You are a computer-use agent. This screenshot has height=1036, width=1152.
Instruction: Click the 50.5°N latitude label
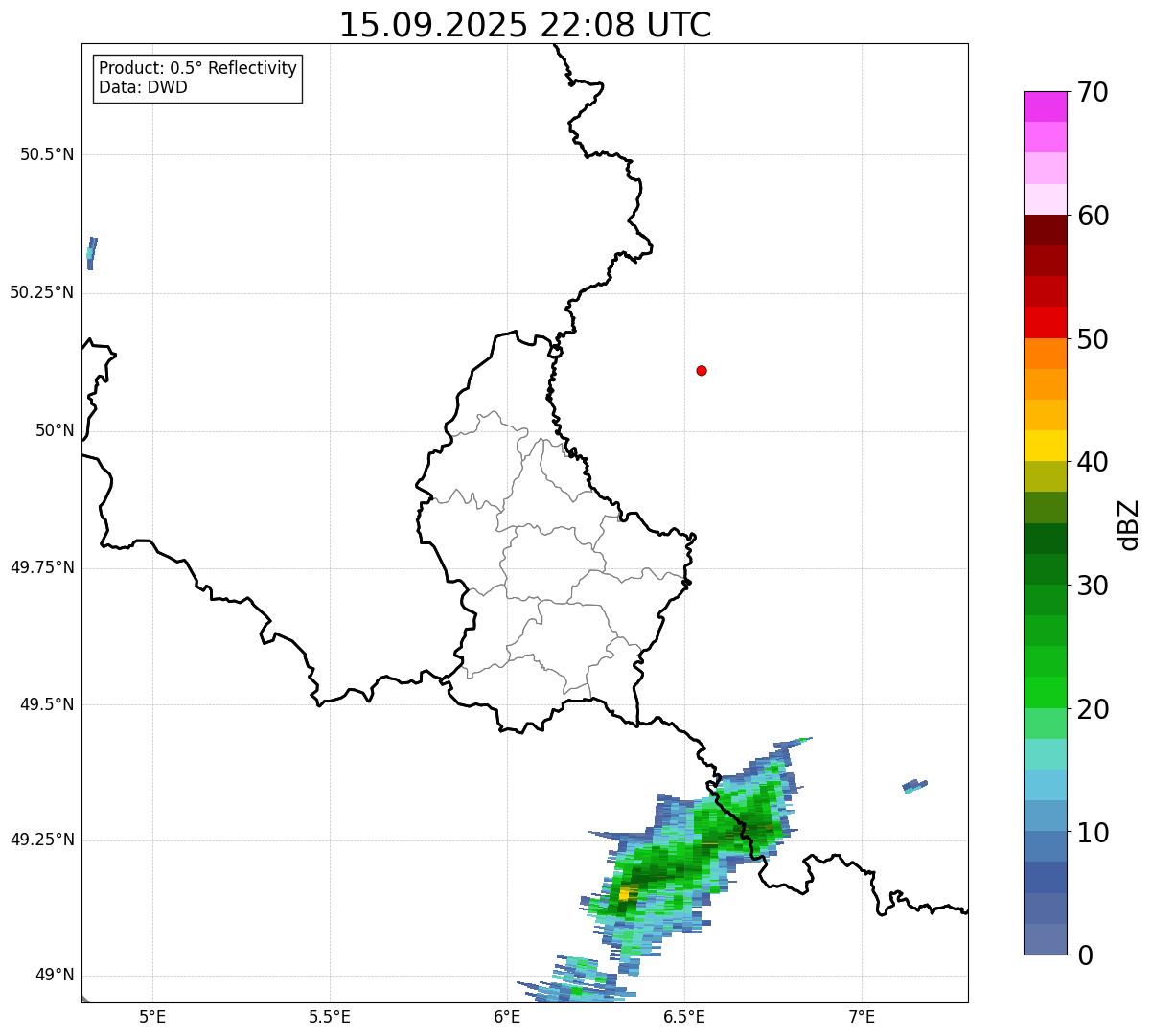(x=47, y=154)
